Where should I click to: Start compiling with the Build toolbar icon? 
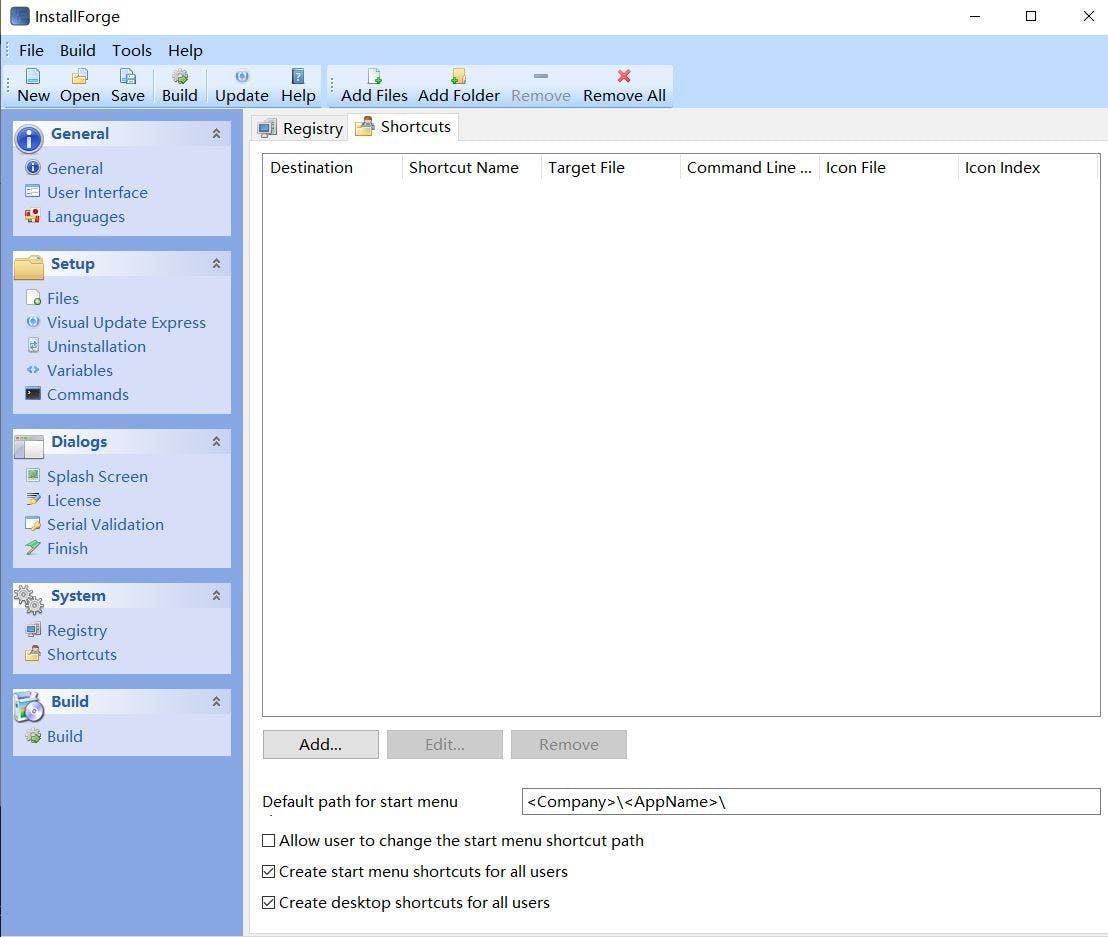[x=180, y=85]
